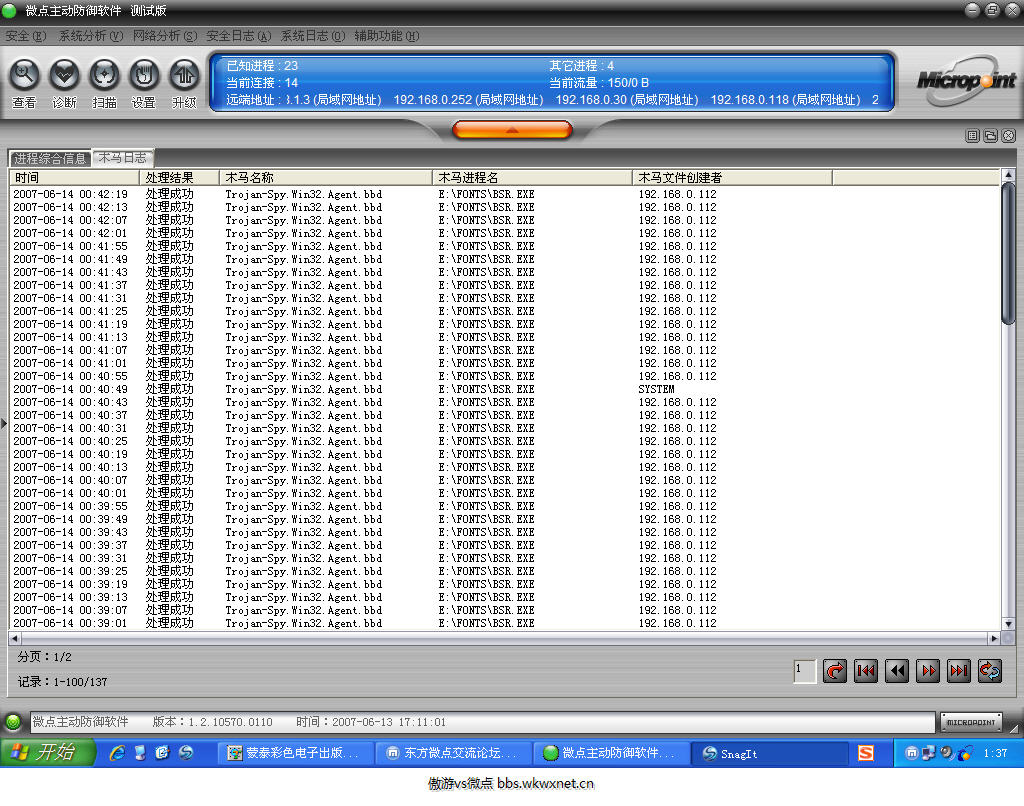The height and width of the screenshot is (806, 1024).
Task: Jump to the first page of records
Action: click(x=866, y=671)
